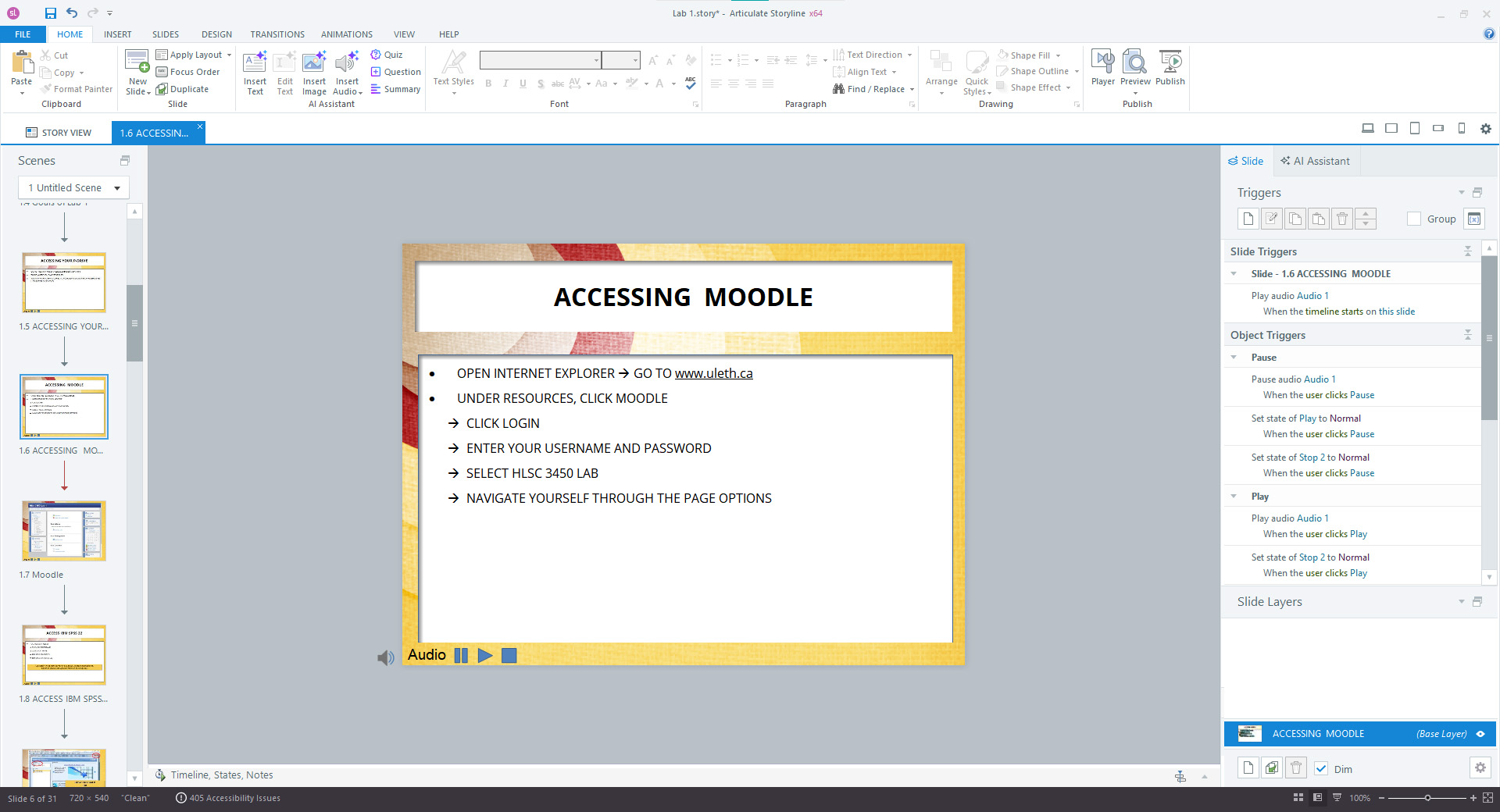Click the Publish button in the ribbon

(x=1170, y=70)
